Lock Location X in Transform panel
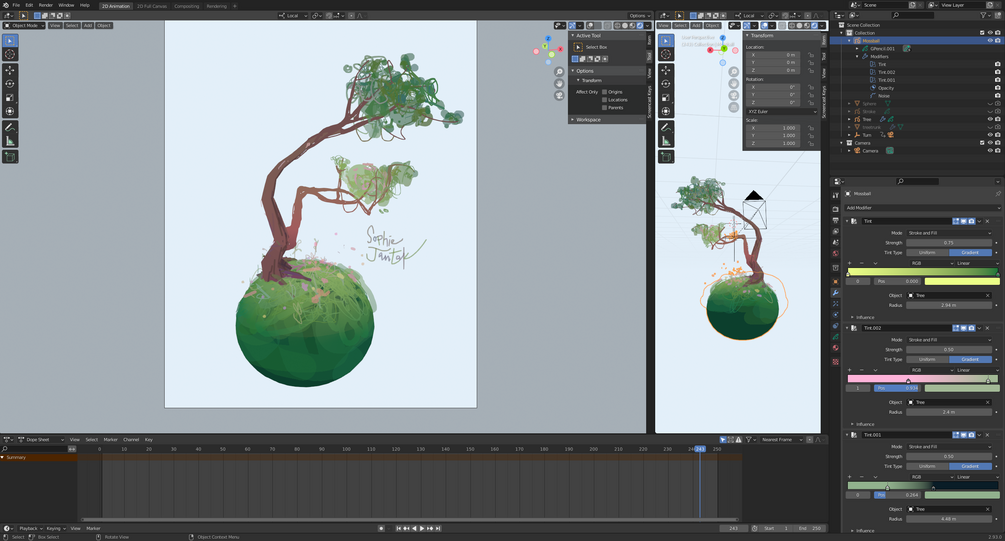Viewport: 1005px width, 541px height. click(x=811, y=54)
